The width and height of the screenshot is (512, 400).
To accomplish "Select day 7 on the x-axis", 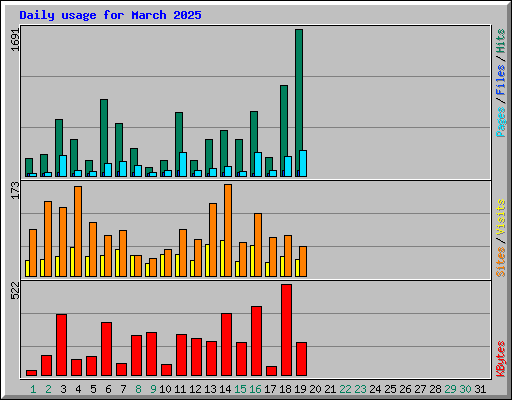I will coord(123,389).
